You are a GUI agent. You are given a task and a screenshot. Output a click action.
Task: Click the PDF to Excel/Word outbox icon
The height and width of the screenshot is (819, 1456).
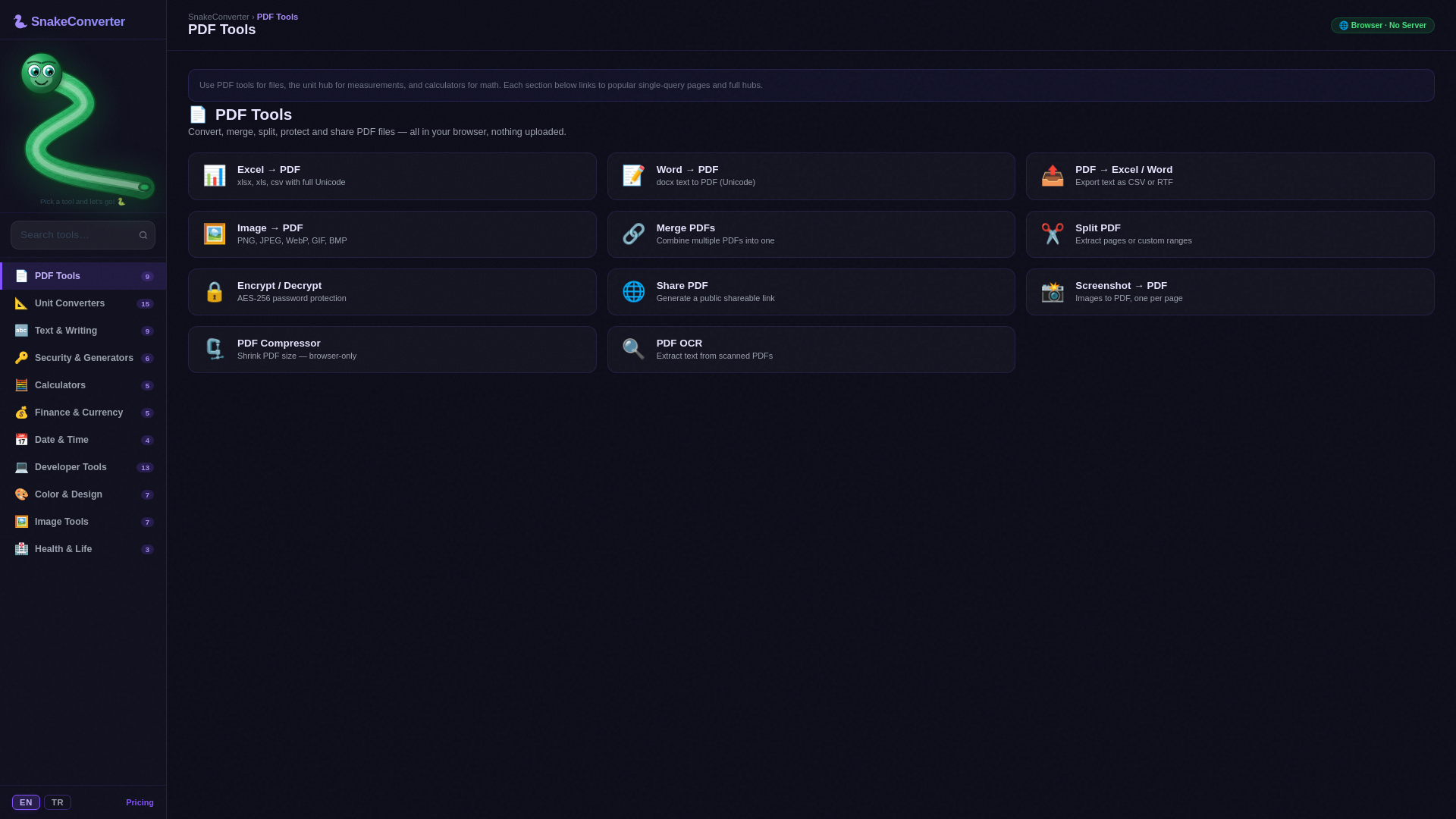point(1053,176)
